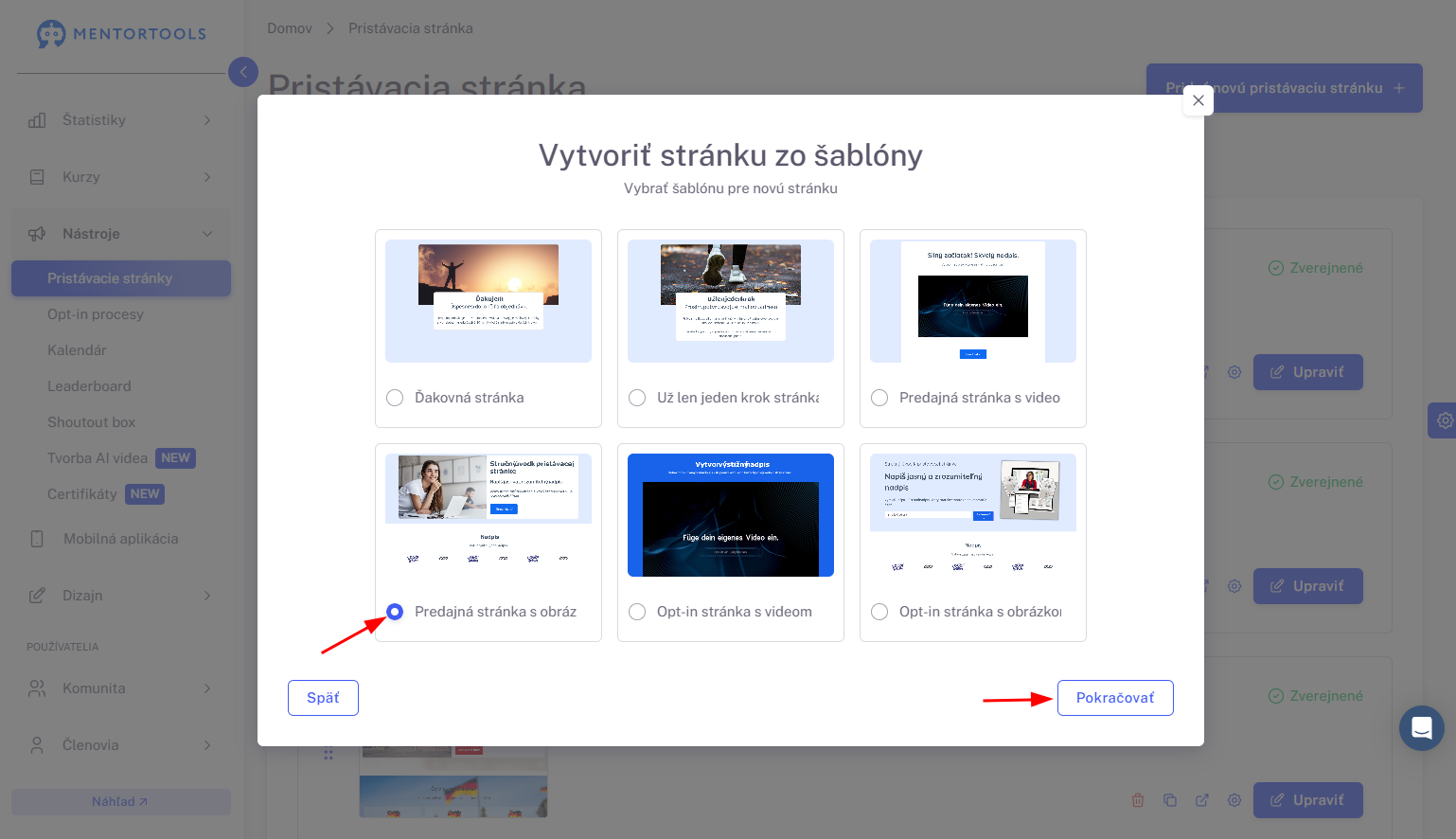Open Opt-in procesy menu item
Viewport: 1456px width, 839px height.
96,314
